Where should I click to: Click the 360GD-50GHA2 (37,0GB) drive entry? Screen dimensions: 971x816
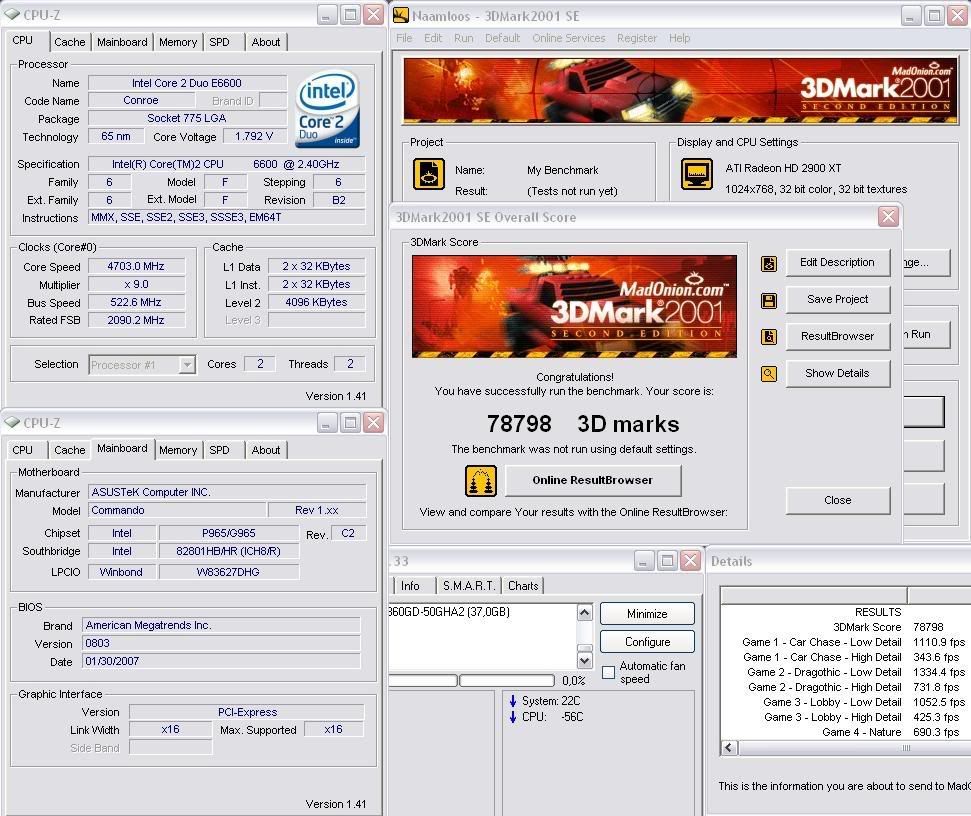coord(450,612)
